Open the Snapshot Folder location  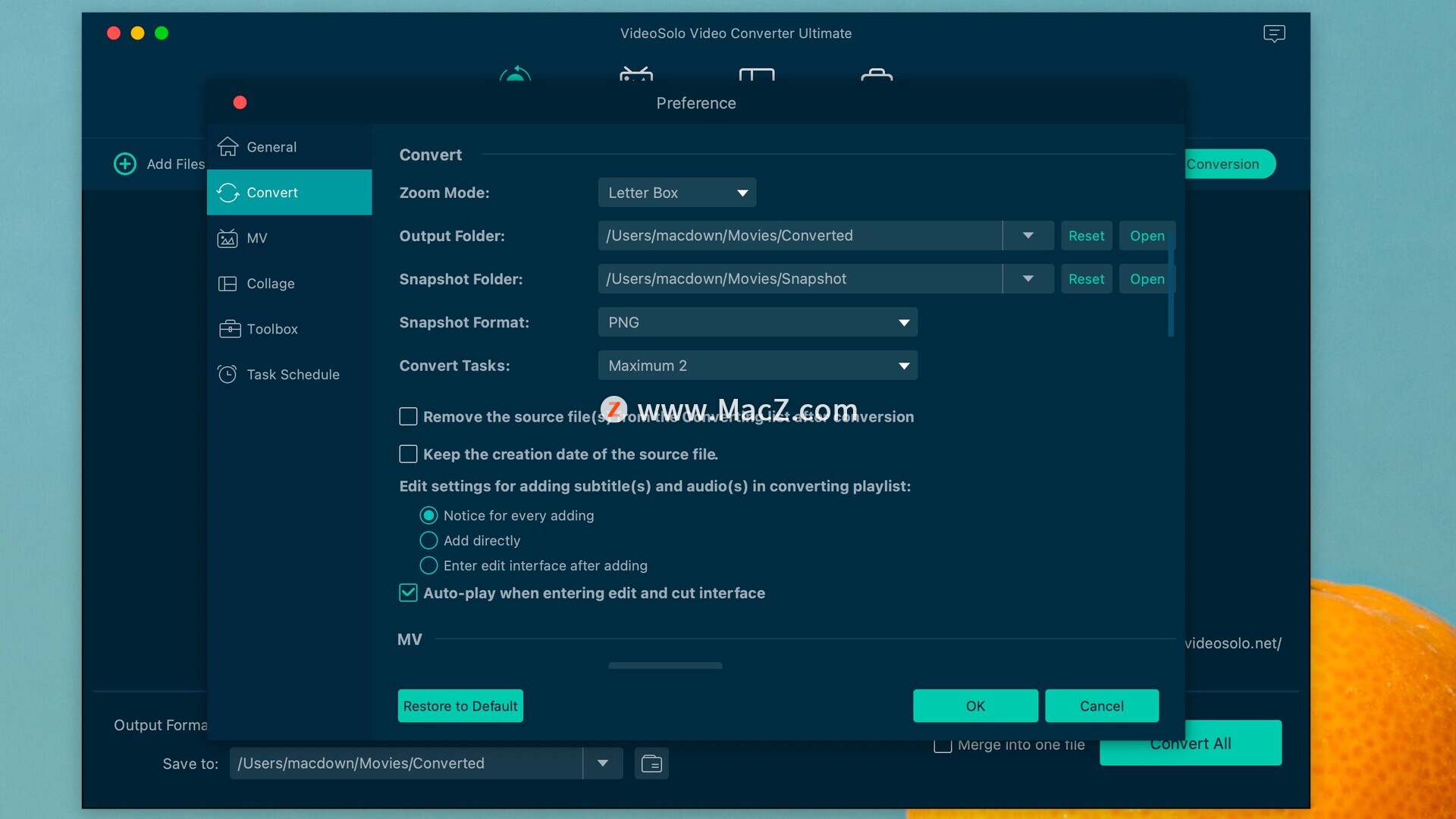[1147, 279]
